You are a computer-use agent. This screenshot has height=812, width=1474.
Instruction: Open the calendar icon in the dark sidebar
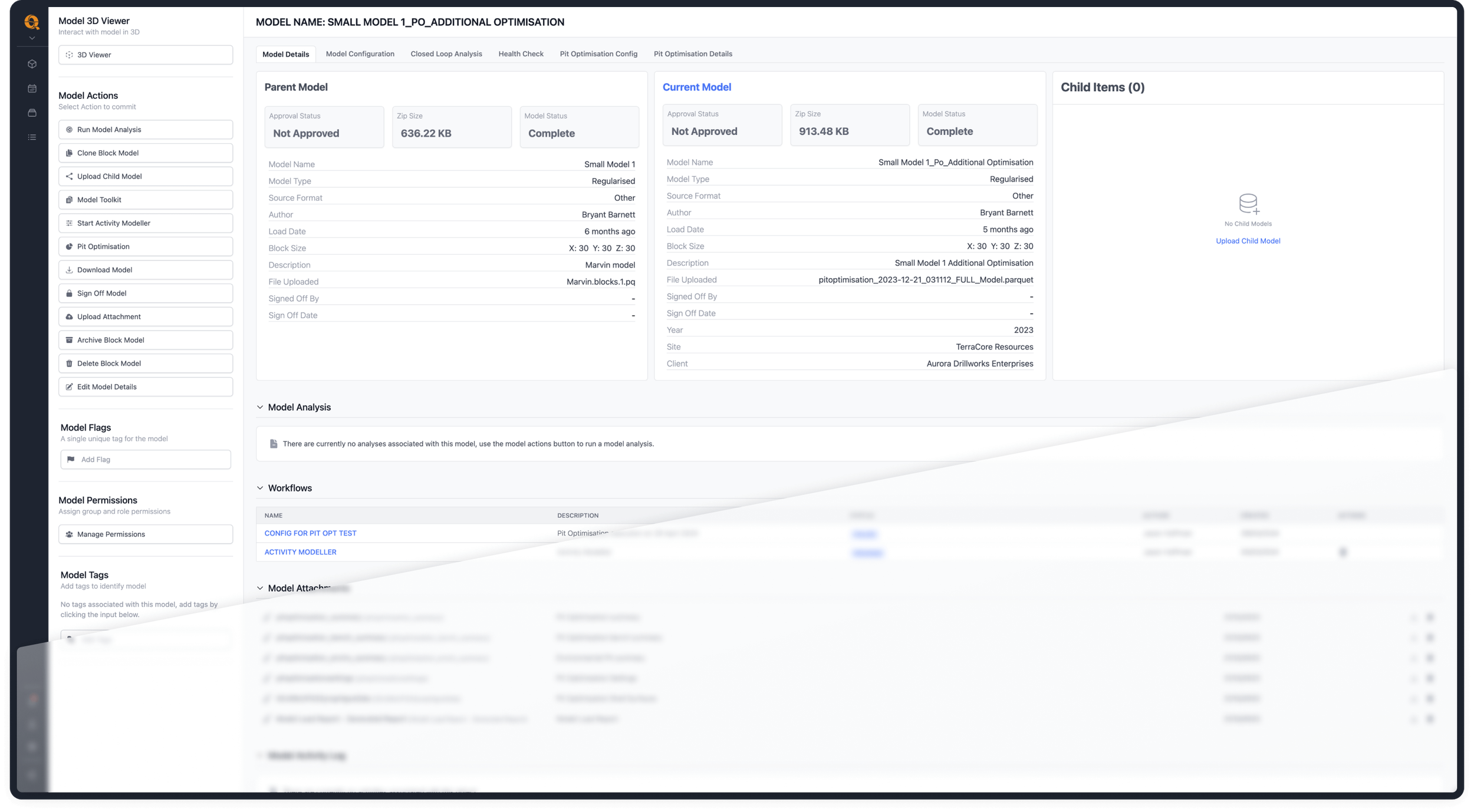coord(32,87)
